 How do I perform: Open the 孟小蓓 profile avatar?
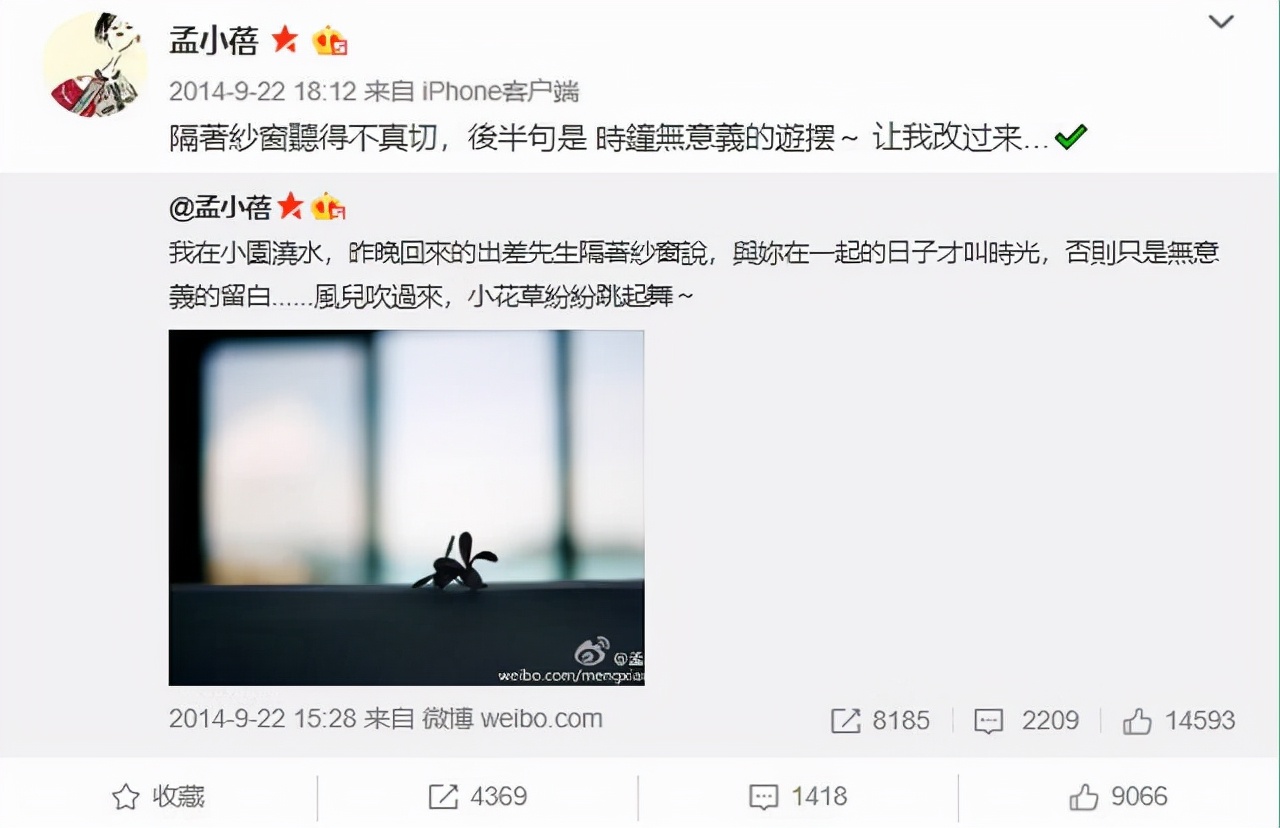tap(95, 66)
